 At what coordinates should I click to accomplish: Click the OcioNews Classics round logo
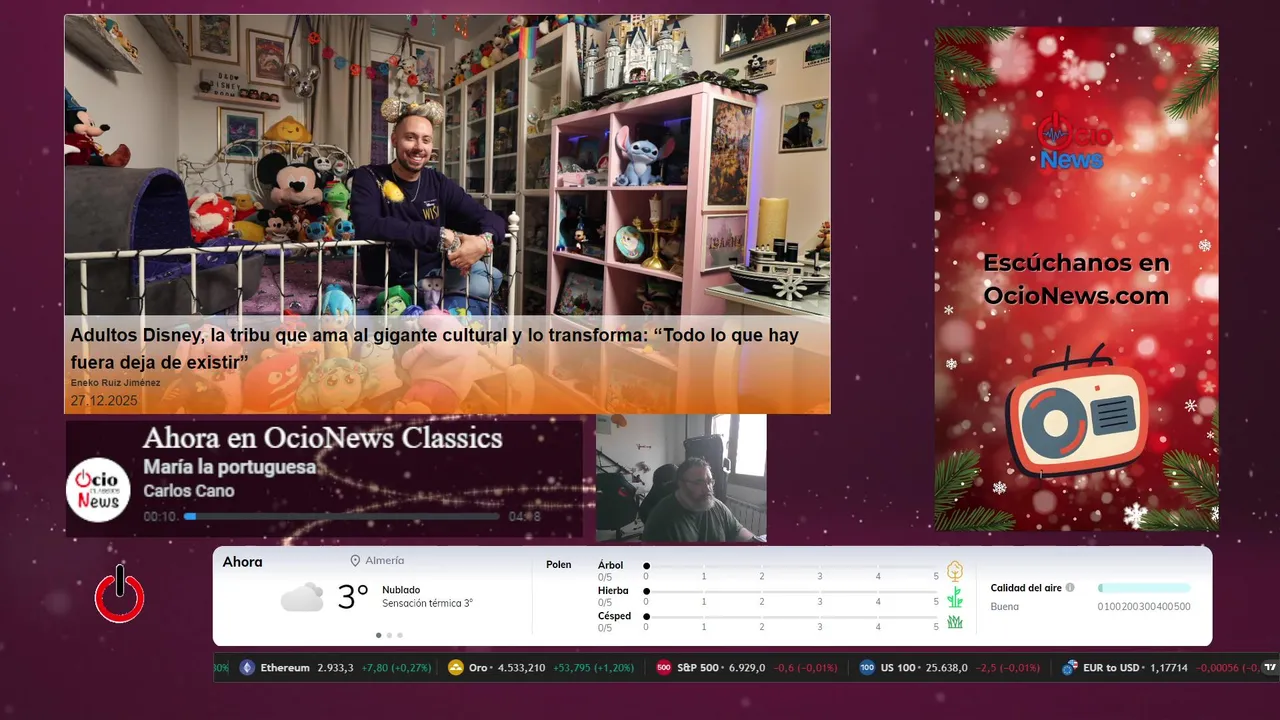coord(98,490)
